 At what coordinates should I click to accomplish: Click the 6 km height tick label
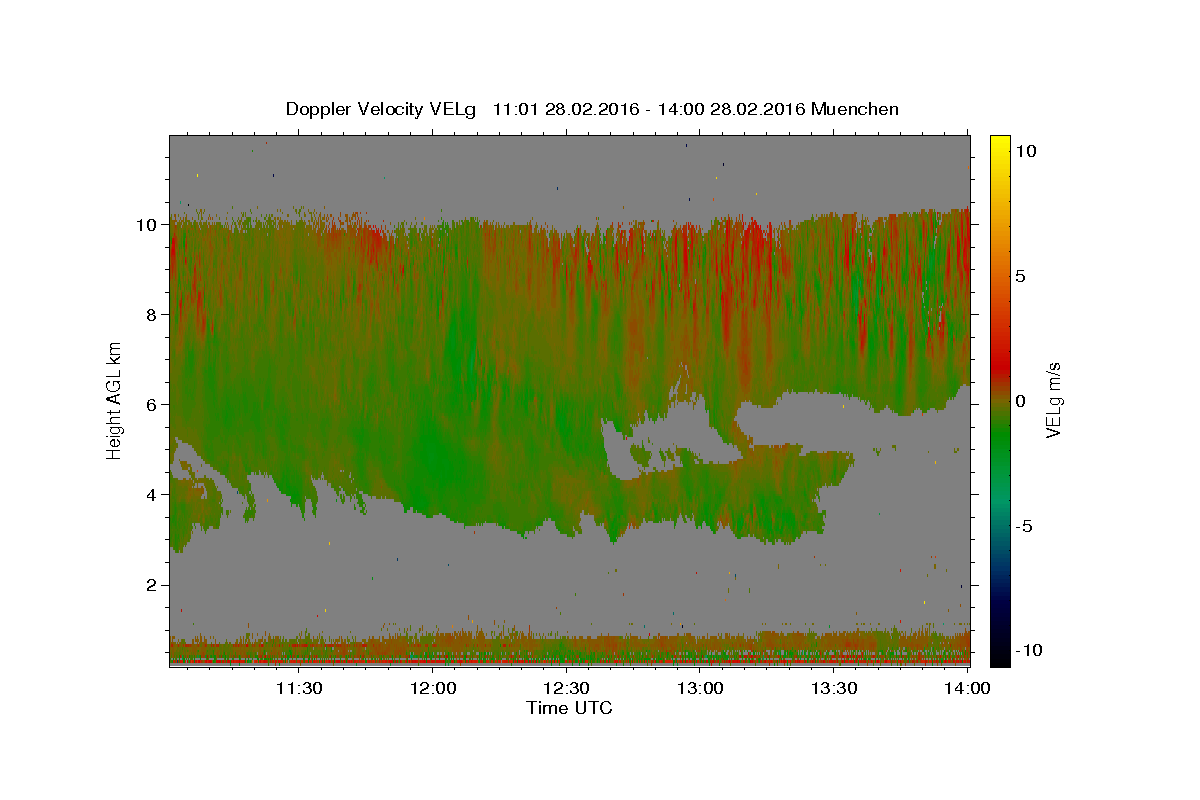[x=152, y=405]
